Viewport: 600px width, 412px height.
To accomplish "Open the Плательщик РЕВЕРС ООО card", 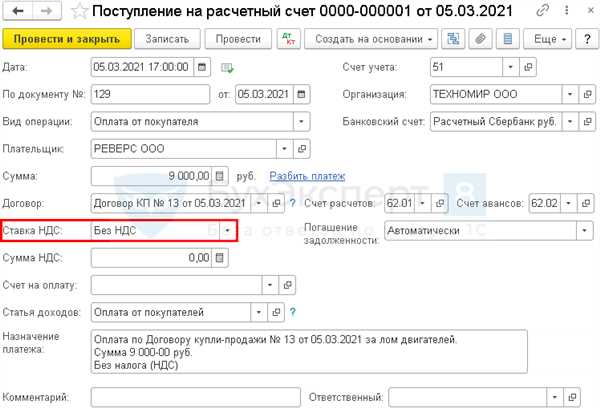I will tap(302, 148).
